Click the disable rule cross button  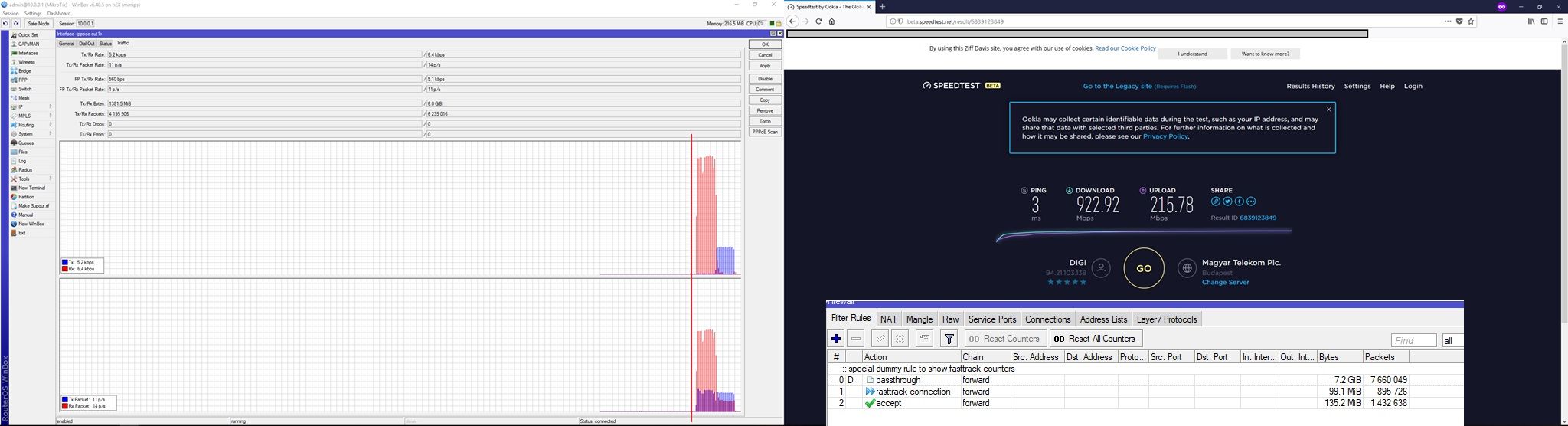pyautogui.click(x=900, y=339)
